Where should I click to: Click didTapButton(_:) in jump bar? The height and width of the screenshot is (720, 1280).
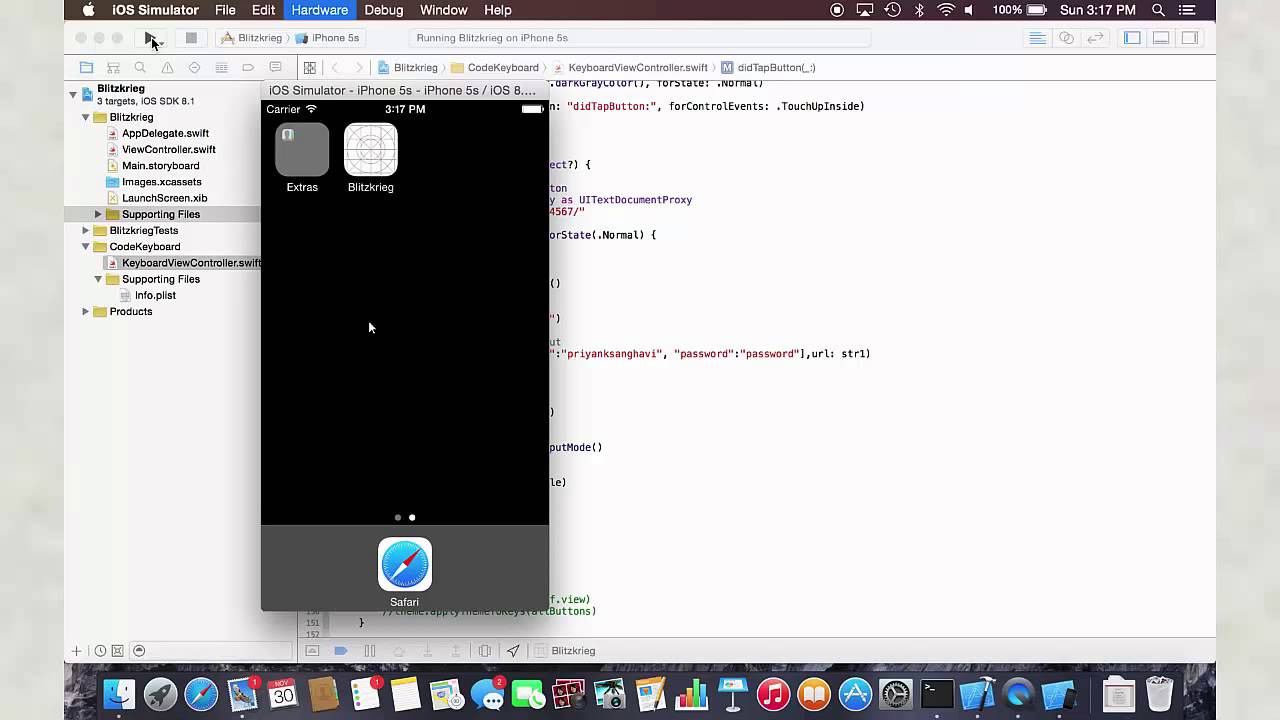[x=768, y=67]
